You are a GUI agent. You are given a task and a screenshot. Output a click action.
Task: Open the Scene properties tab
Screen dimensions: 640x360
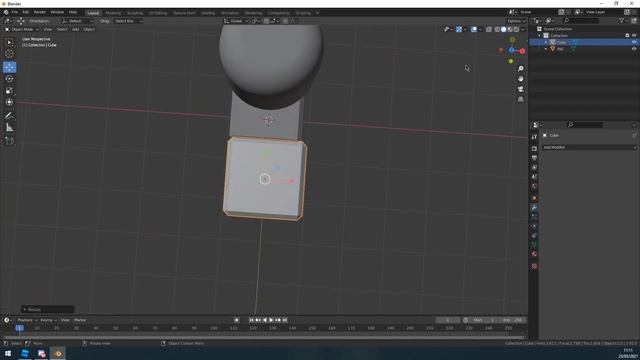tap(534, 177)
